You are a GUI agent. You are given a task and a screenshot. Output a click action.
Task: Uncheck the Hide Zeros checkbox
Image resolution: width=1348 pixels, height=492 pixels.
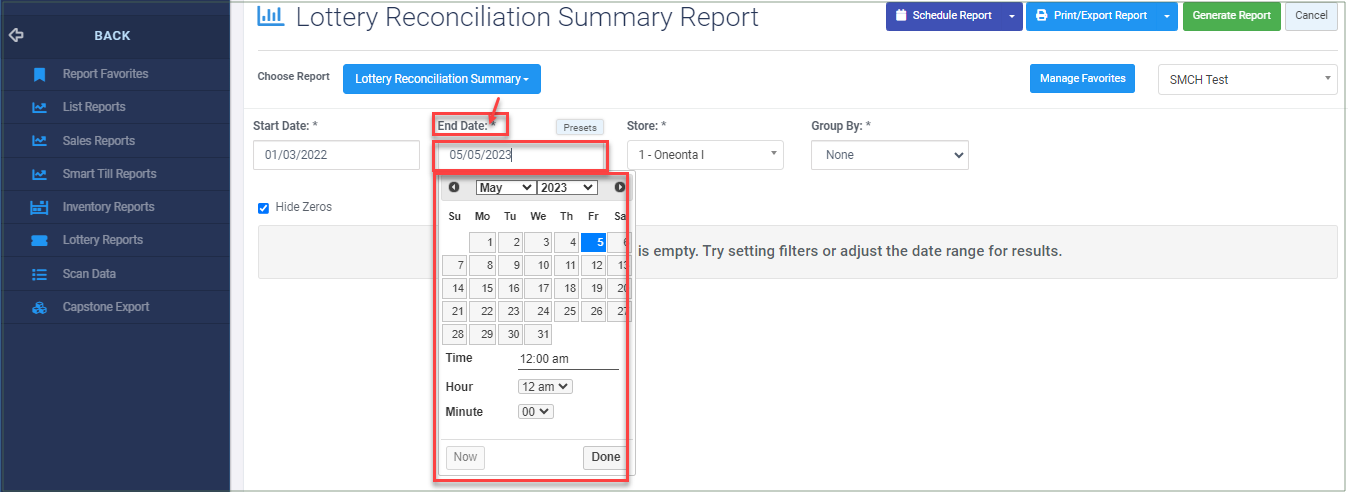point(264,208)
